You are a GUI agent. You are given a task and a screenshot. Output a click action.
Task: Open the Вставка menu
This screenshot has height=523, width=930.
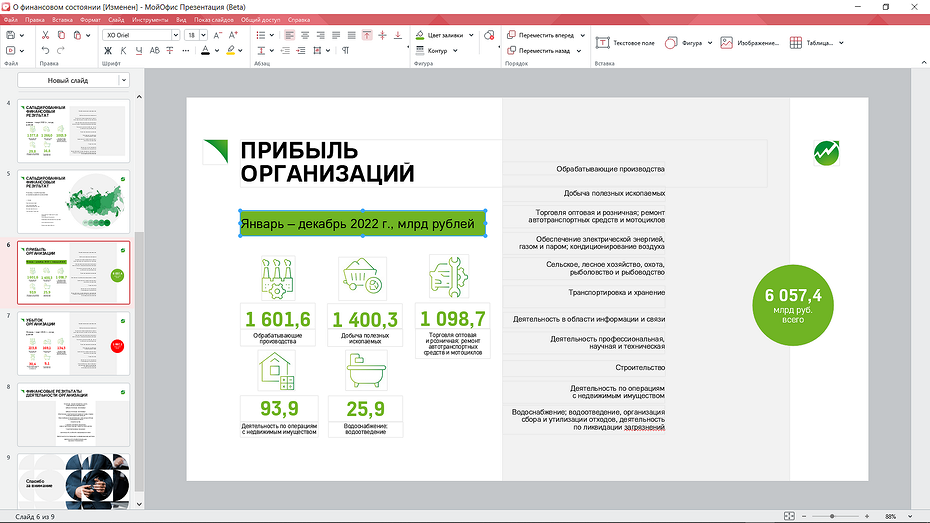click(62, 20)
